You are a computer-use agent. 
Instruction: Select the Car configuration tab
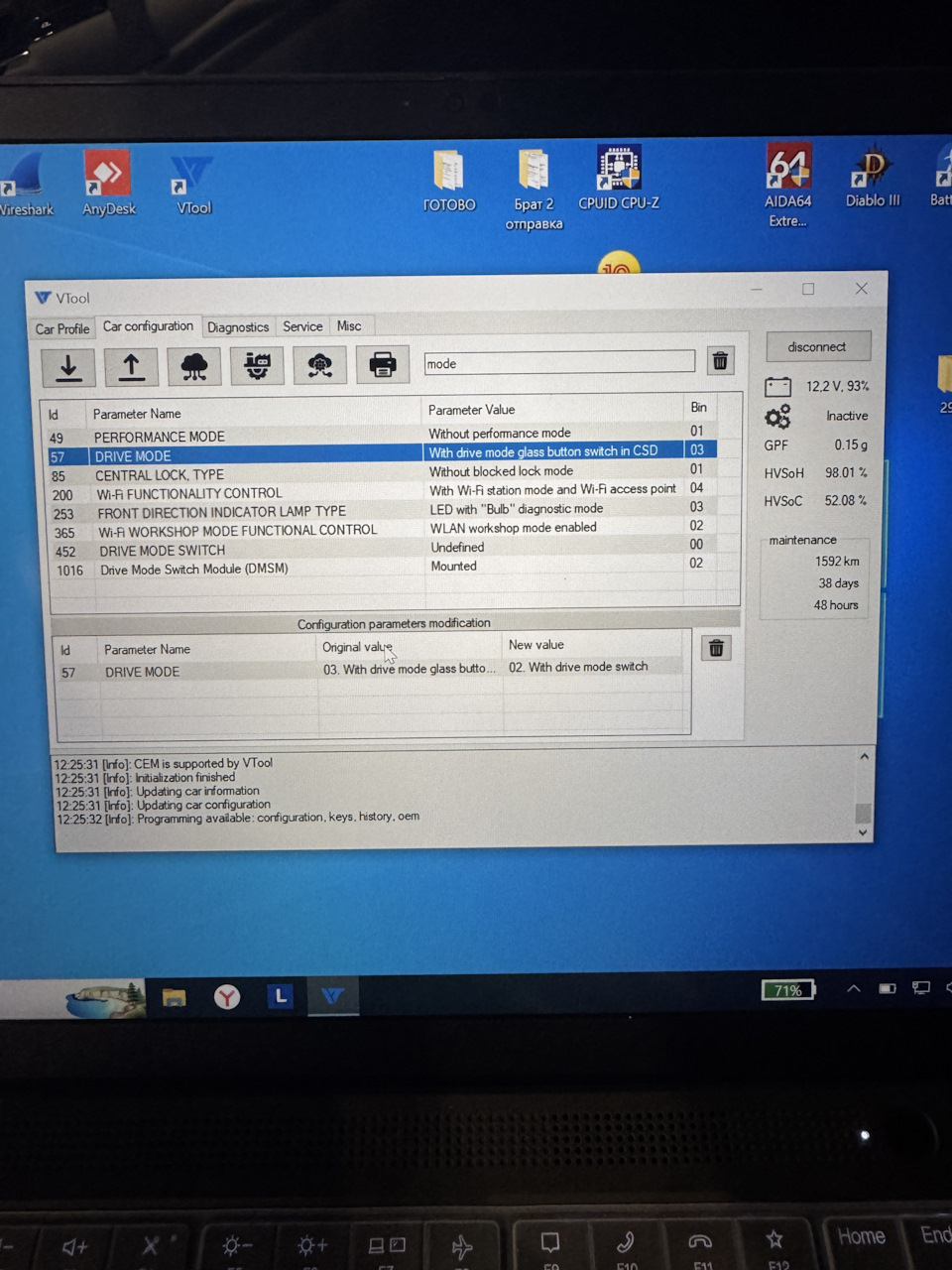[148, 325]
